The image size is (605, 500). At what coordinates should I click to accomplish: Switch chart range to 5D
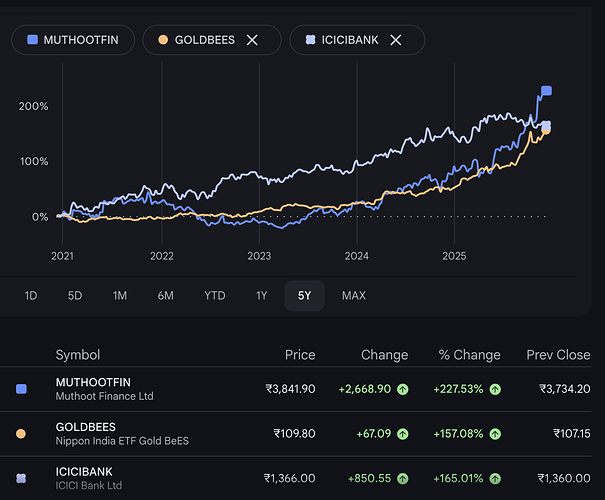pos(75,296)
